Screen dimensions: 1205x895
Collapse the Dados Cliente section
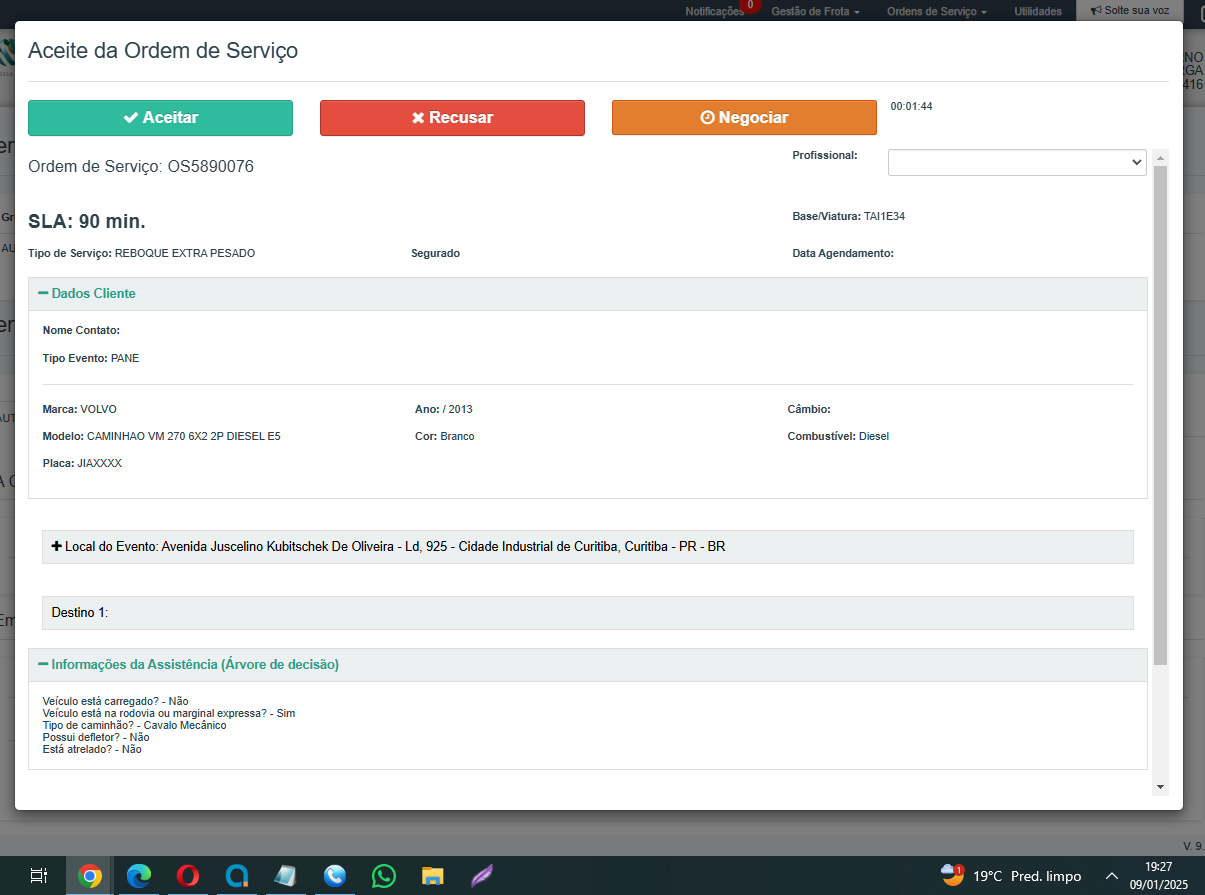tap(87, 294)
